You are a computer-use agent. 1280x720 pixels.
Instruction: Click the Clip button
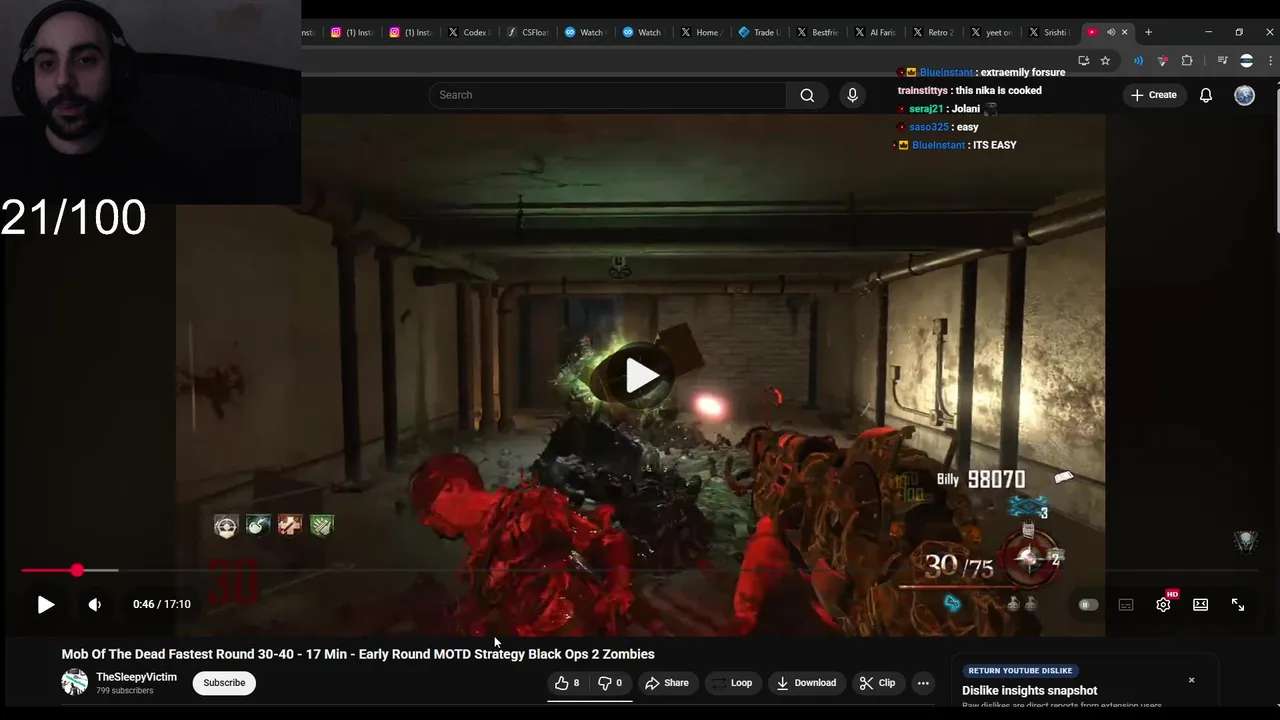coord(877,683)
